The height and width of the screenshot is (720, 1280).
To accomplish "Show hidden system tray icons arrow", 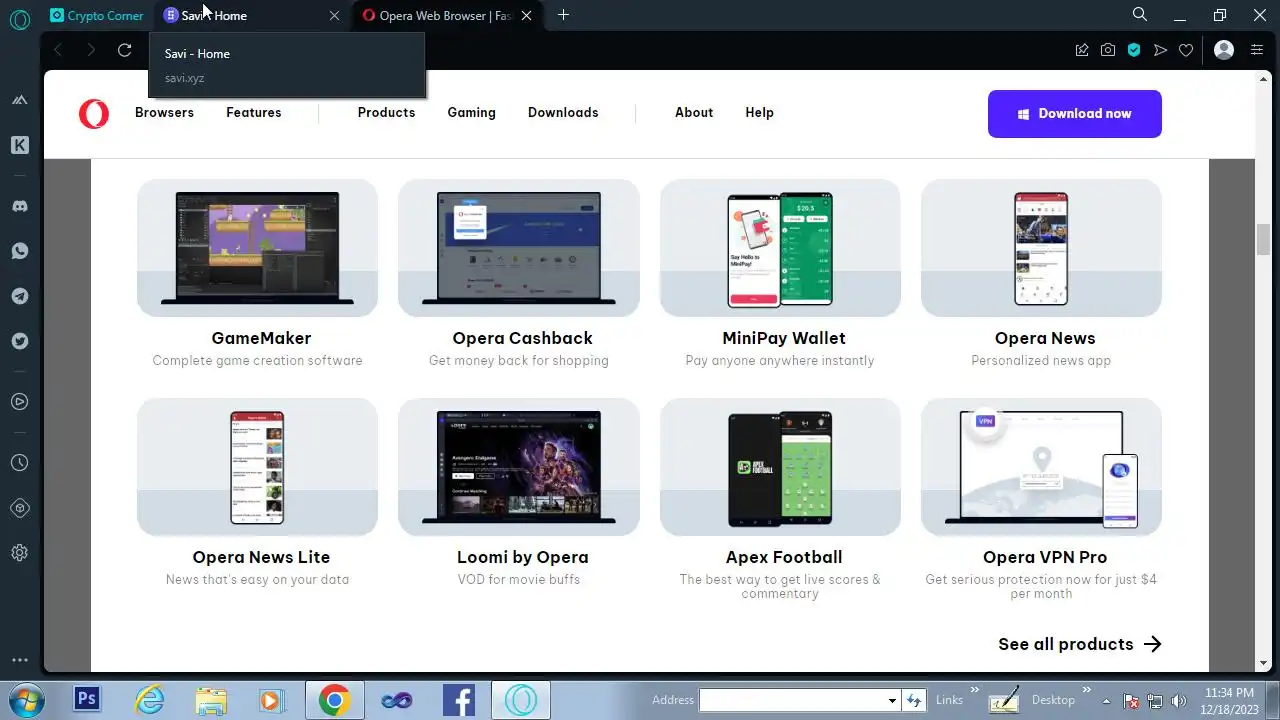I will pyautogui.click(x=1107, y=700).
